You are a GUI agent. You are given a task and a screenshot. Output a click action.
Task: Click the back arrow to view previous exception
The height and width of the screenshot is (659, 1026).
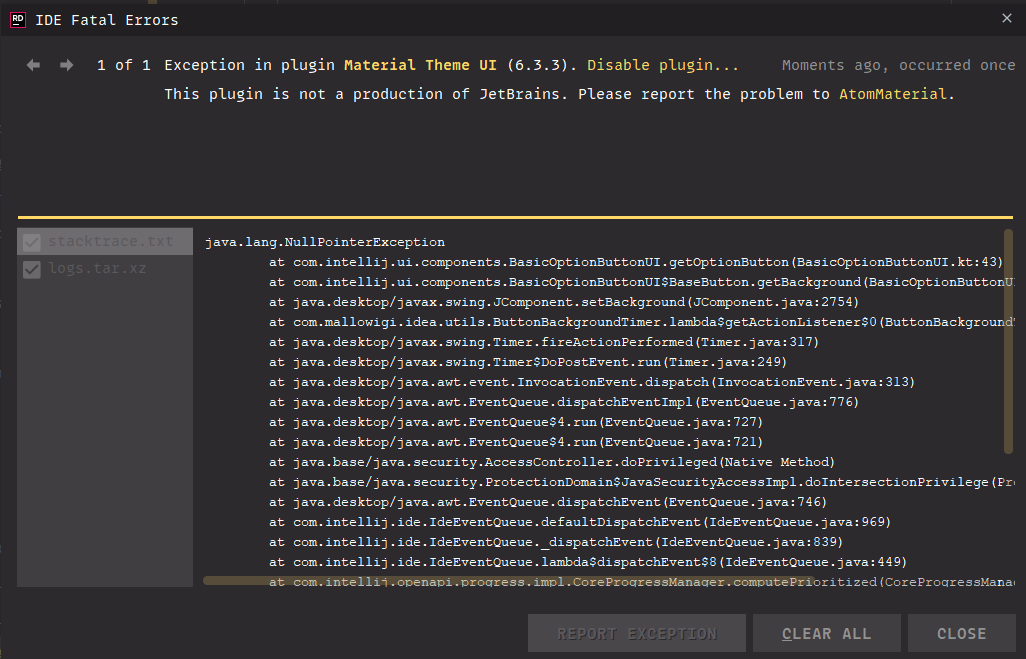point(33,64)
